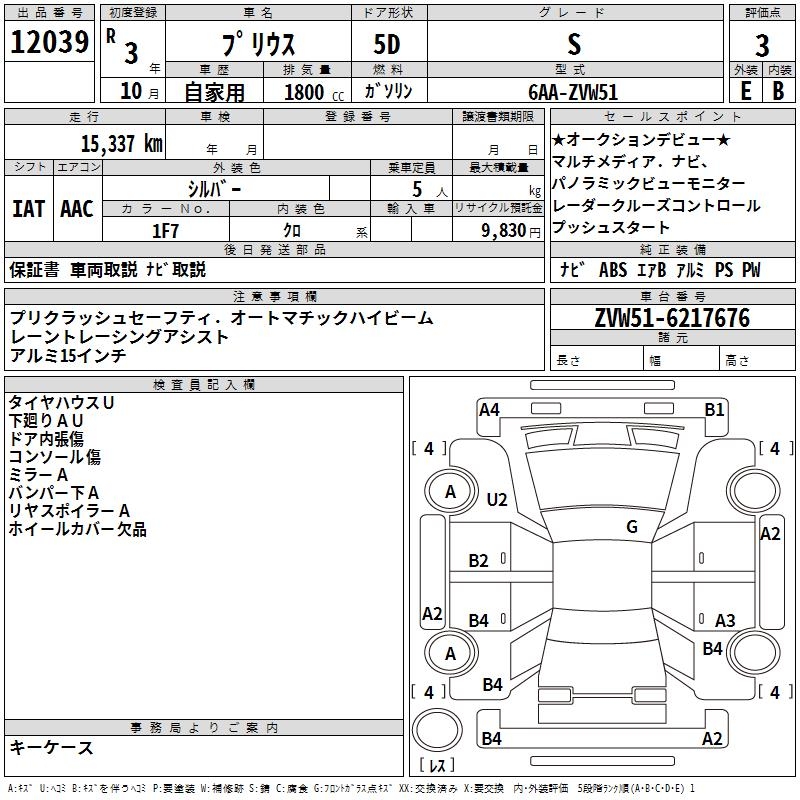Click the 長さ dimension field
The image size is (800, 800).
point(597,359)
